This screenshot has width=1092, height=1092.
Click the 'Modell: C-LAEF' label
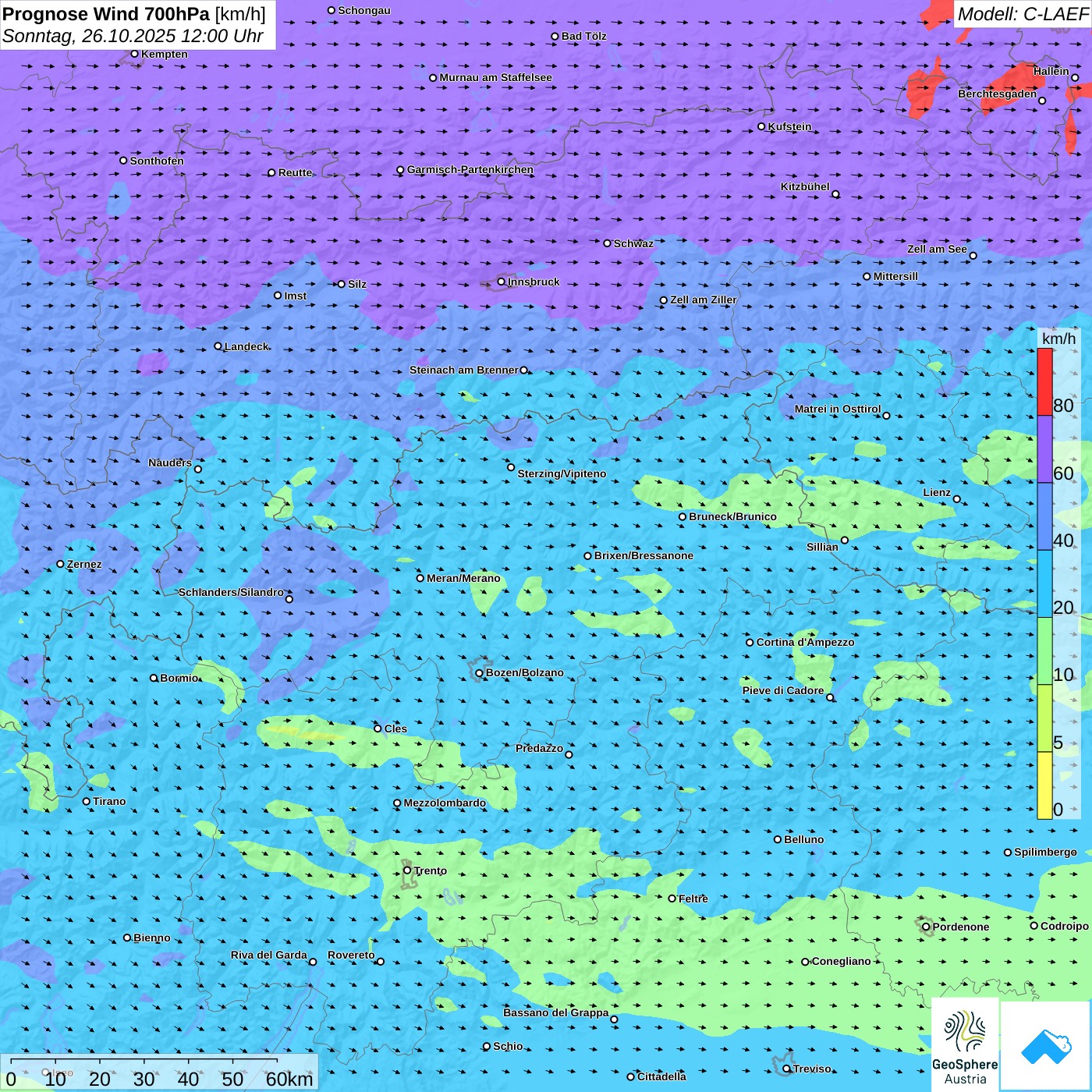(x=1023, y=14)
